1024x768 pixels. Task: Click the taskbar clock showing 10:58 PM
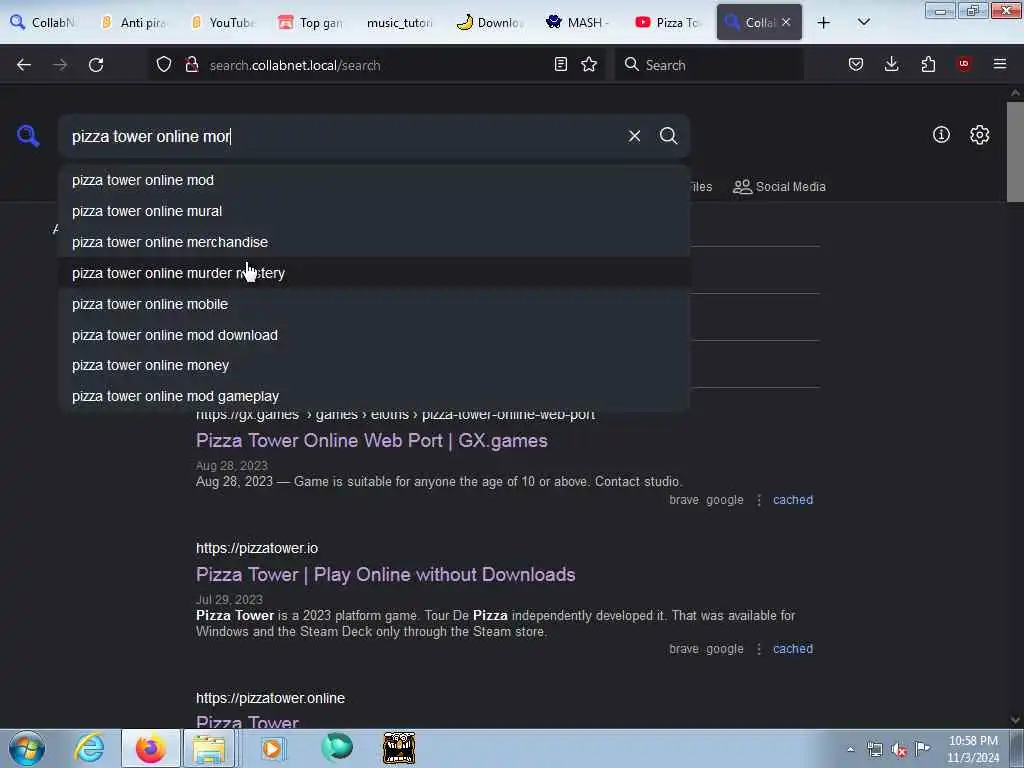(x=973, y=748)
